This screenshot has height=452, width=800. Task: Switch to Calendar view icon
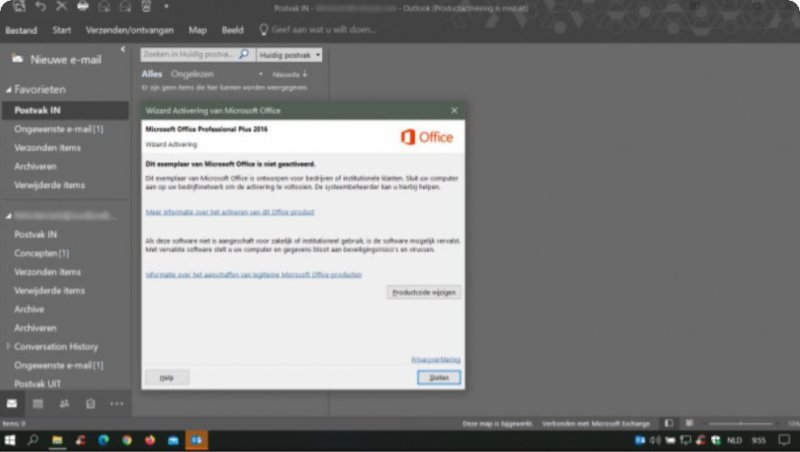(38, 404)
